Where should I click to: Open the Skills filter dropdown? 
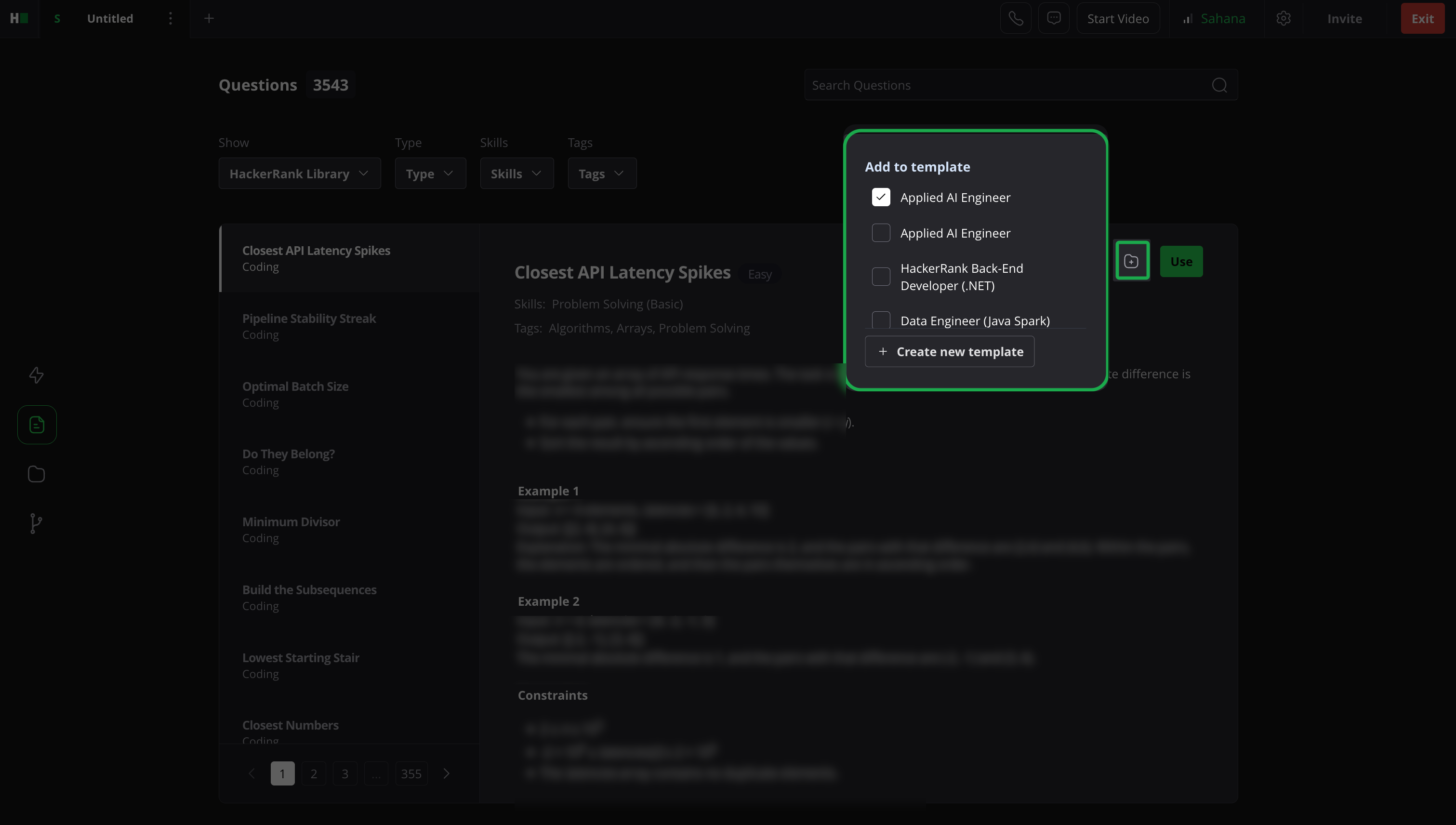516,173
